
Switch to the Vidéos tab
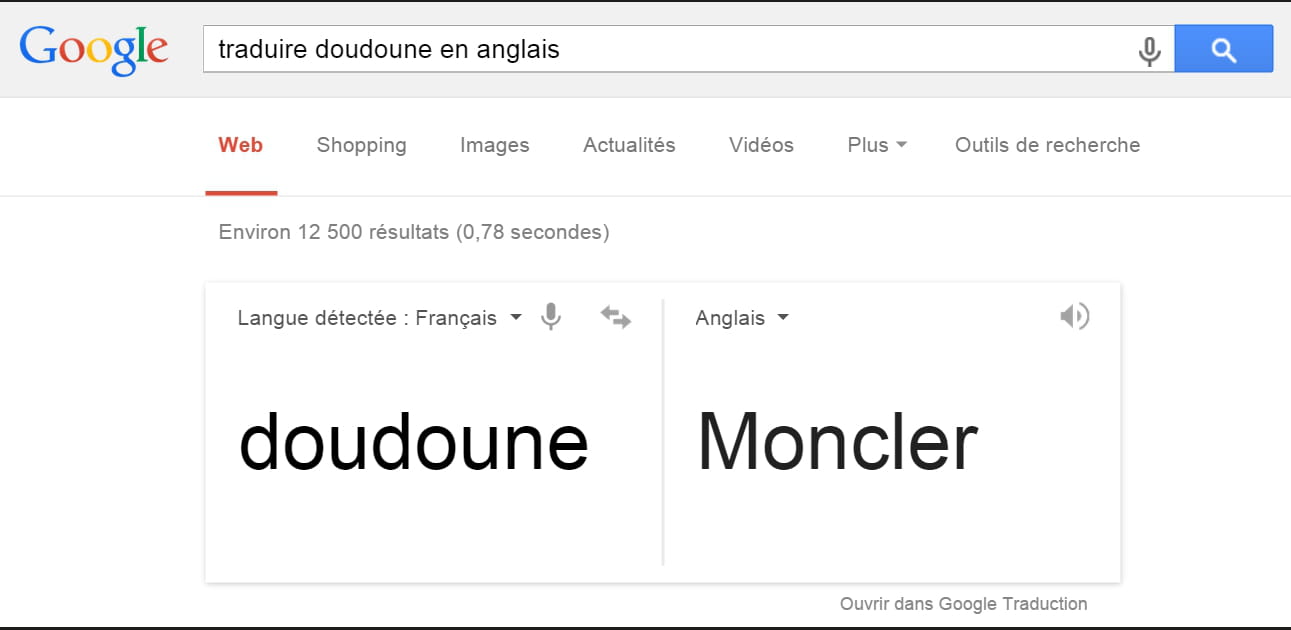point(761,145)
